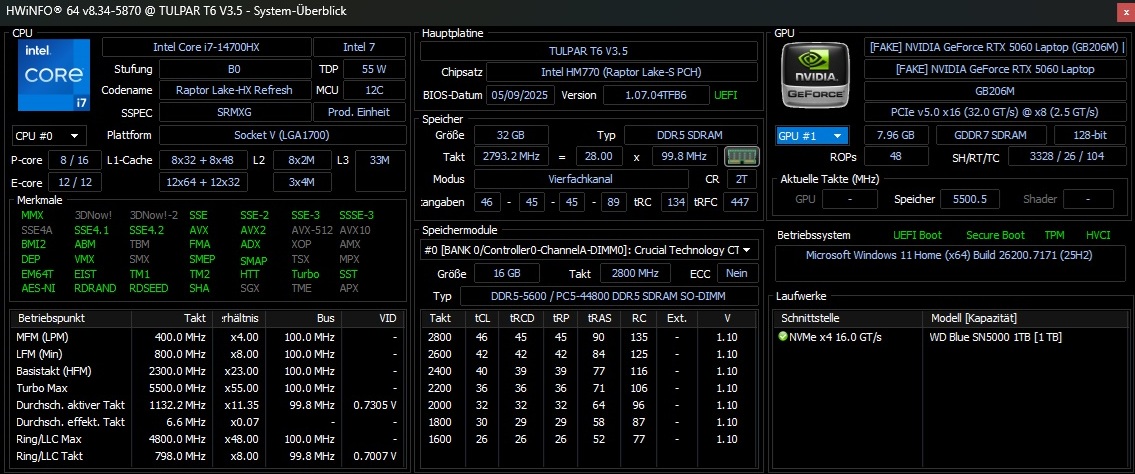Click the Intel Core i7-14700HX name field

coord(205,47)
